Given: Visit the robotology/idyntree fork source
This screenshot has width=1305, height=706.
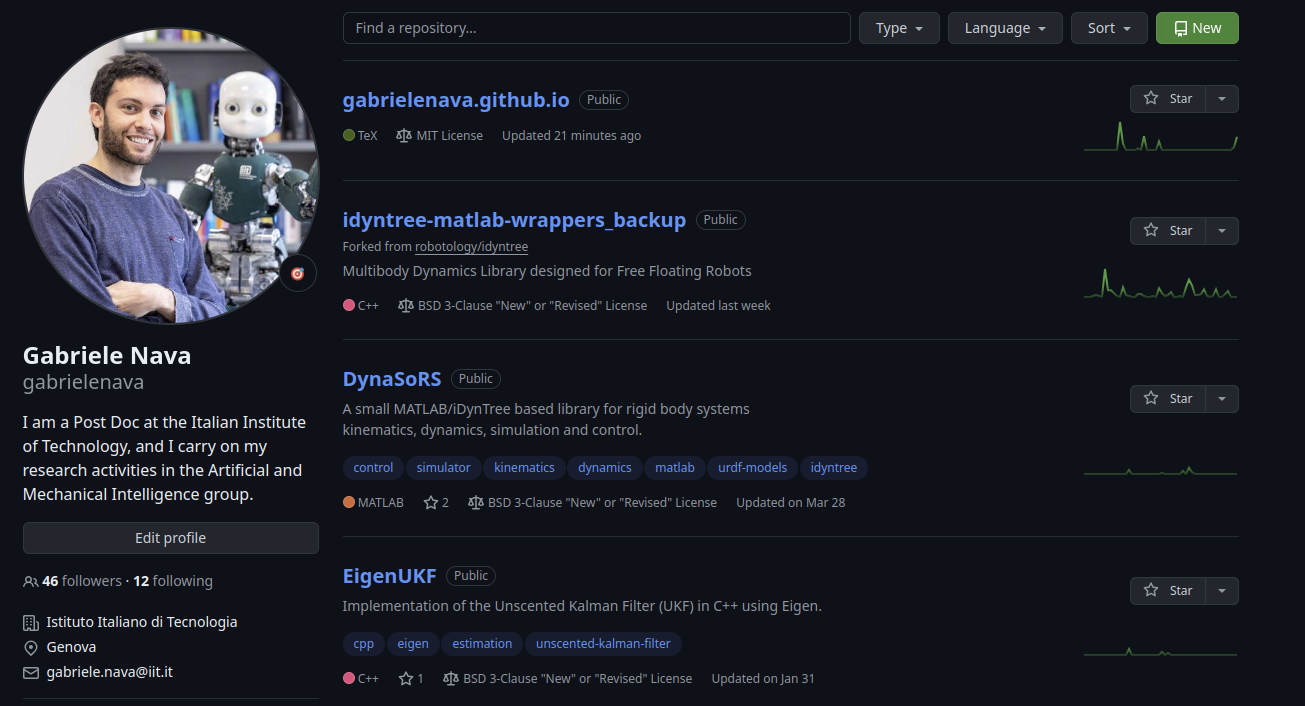Looking at the screenshot, I should [x=470, y=246].
